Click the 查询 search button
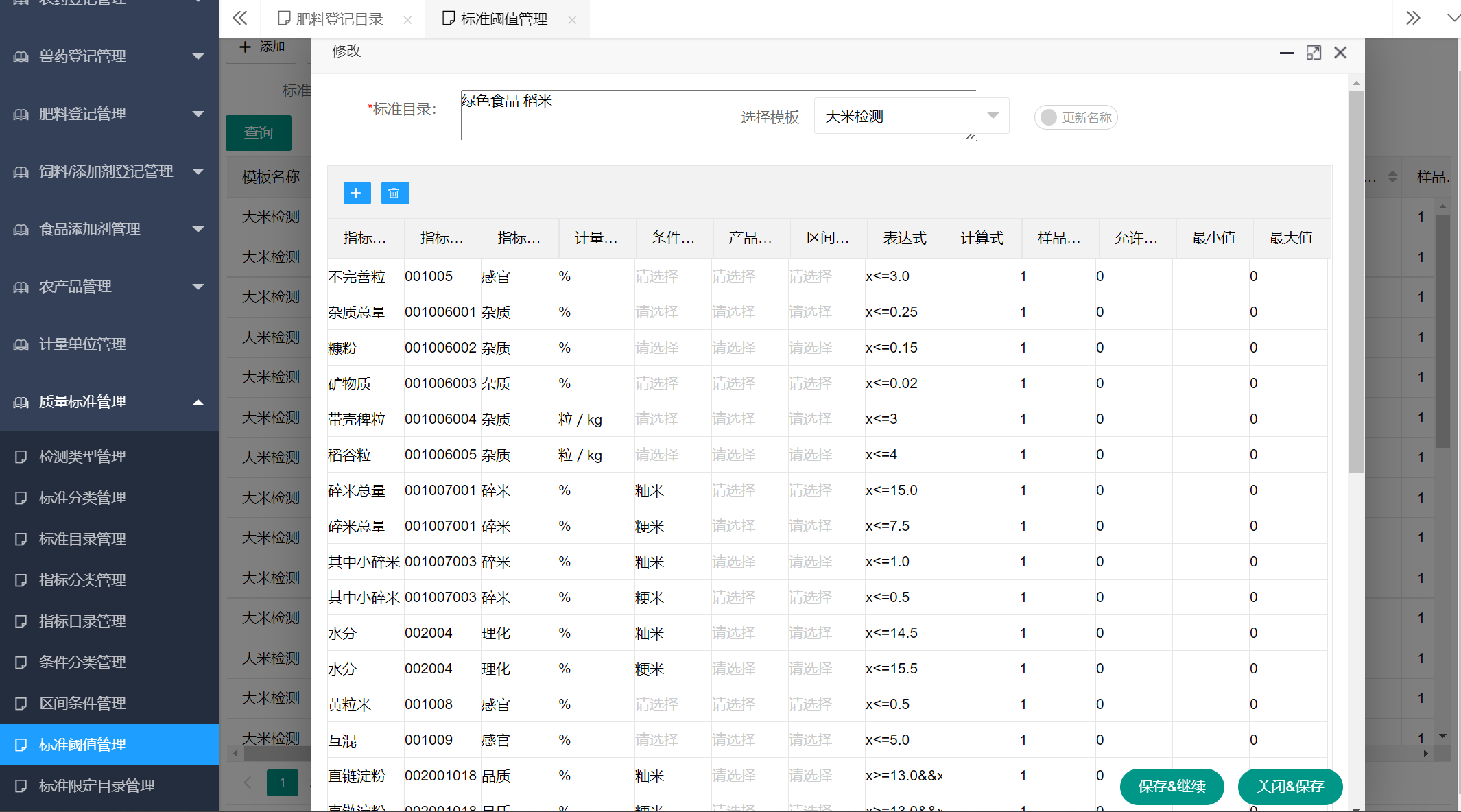Viewport: 1461px width, 812px height. [x=259, y=132]
